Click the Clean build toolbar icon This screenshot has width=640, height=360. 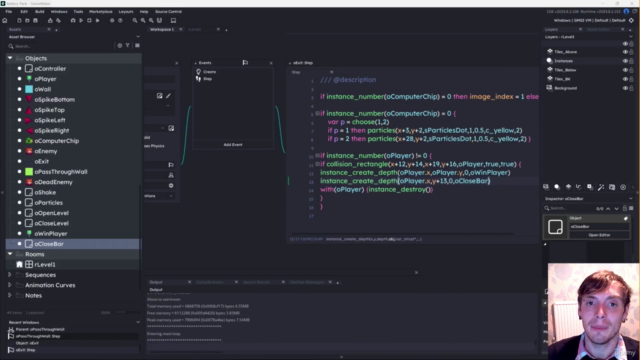click(97, 20)
